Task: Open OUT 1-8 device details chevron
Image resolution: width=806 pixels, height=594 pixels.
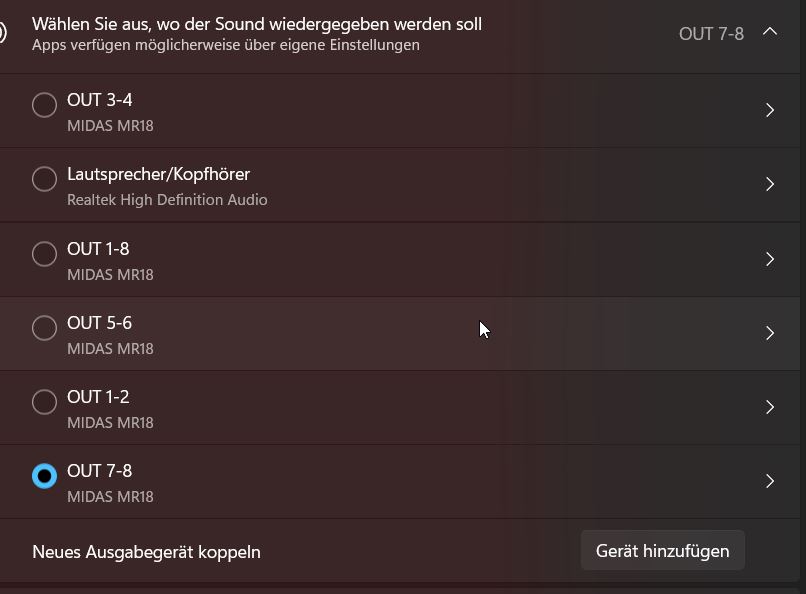Action: [x=770, y=258]
